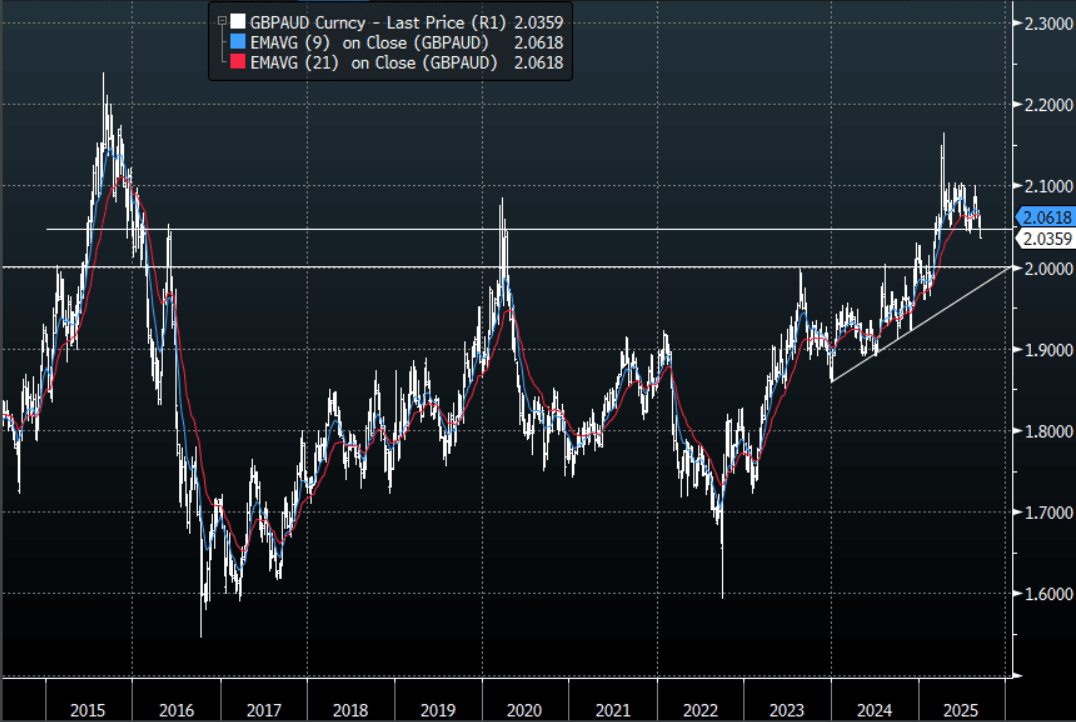The height and width of the screenshot is (722, 1076).
Task: Click the 2020 label on the time axis
Action: (525, 709)
